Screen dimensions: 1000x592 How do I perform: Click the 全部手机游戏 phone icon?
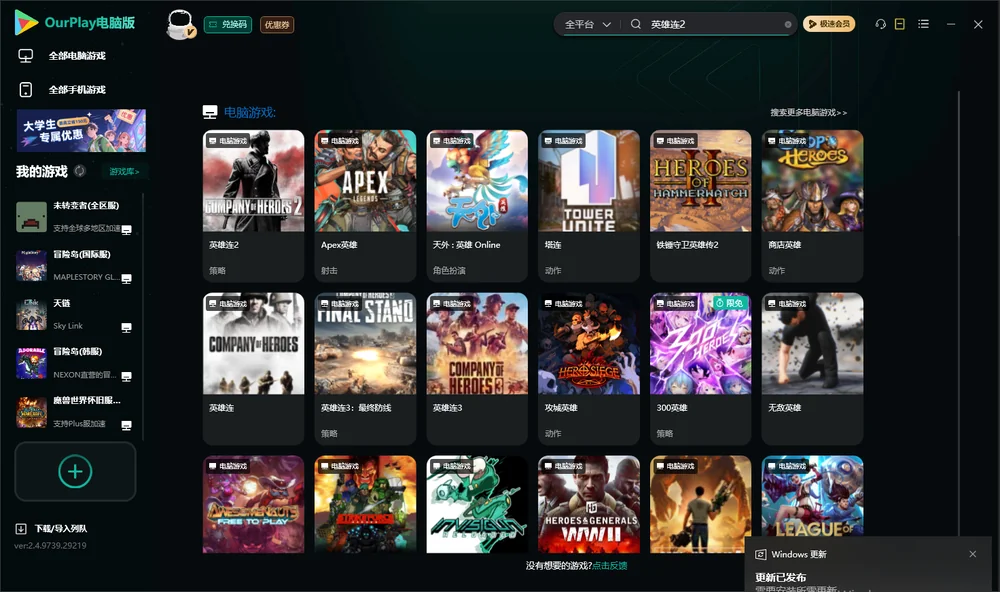(26, 90)
